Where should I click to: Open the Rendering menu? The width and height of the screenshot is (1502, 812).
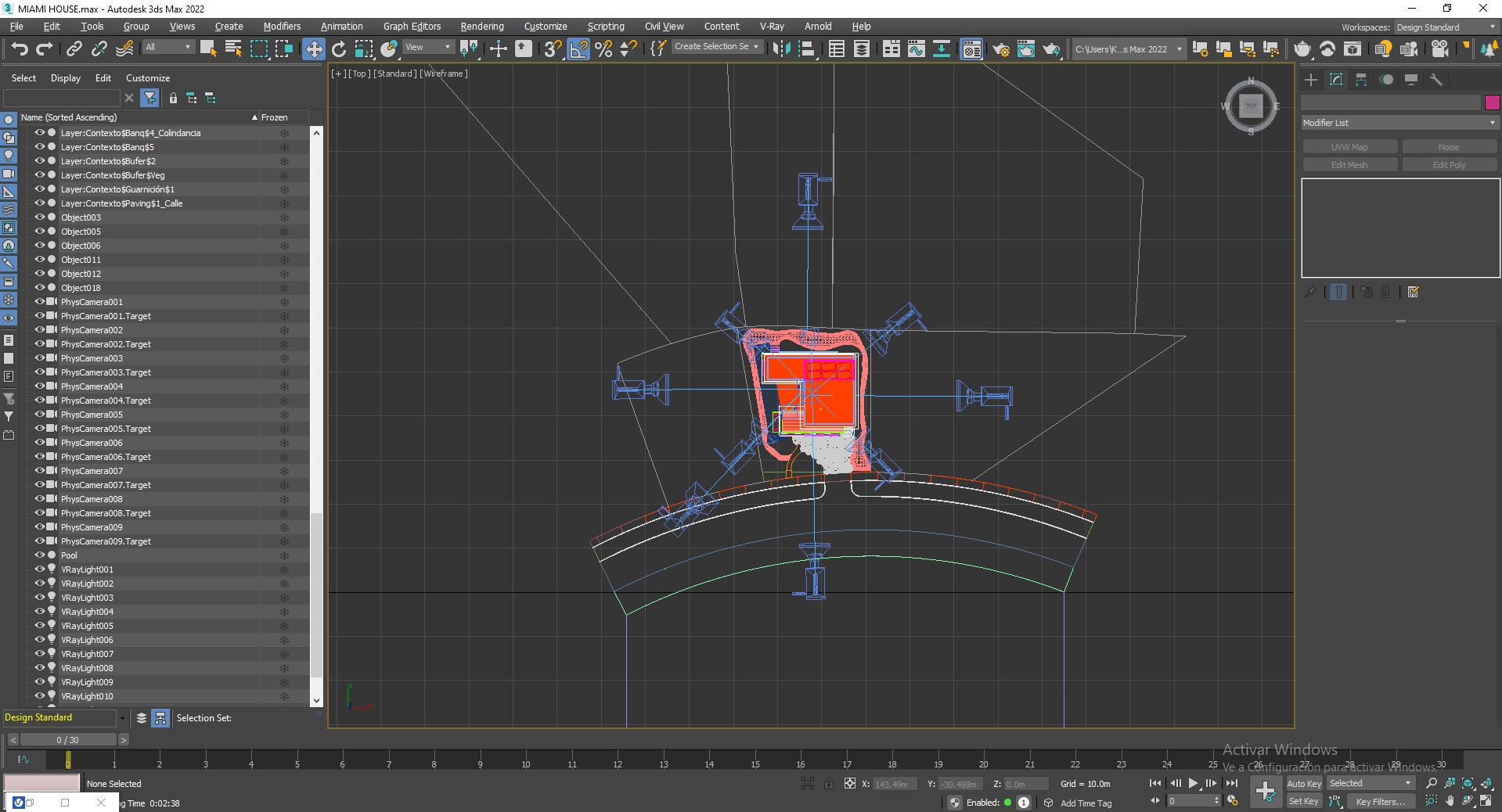[x=482, y=27]
